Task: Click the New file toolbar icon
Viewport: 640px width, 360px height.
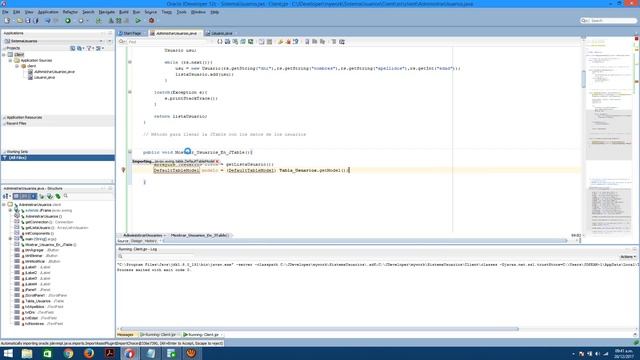Action: (x=7, y=20)
